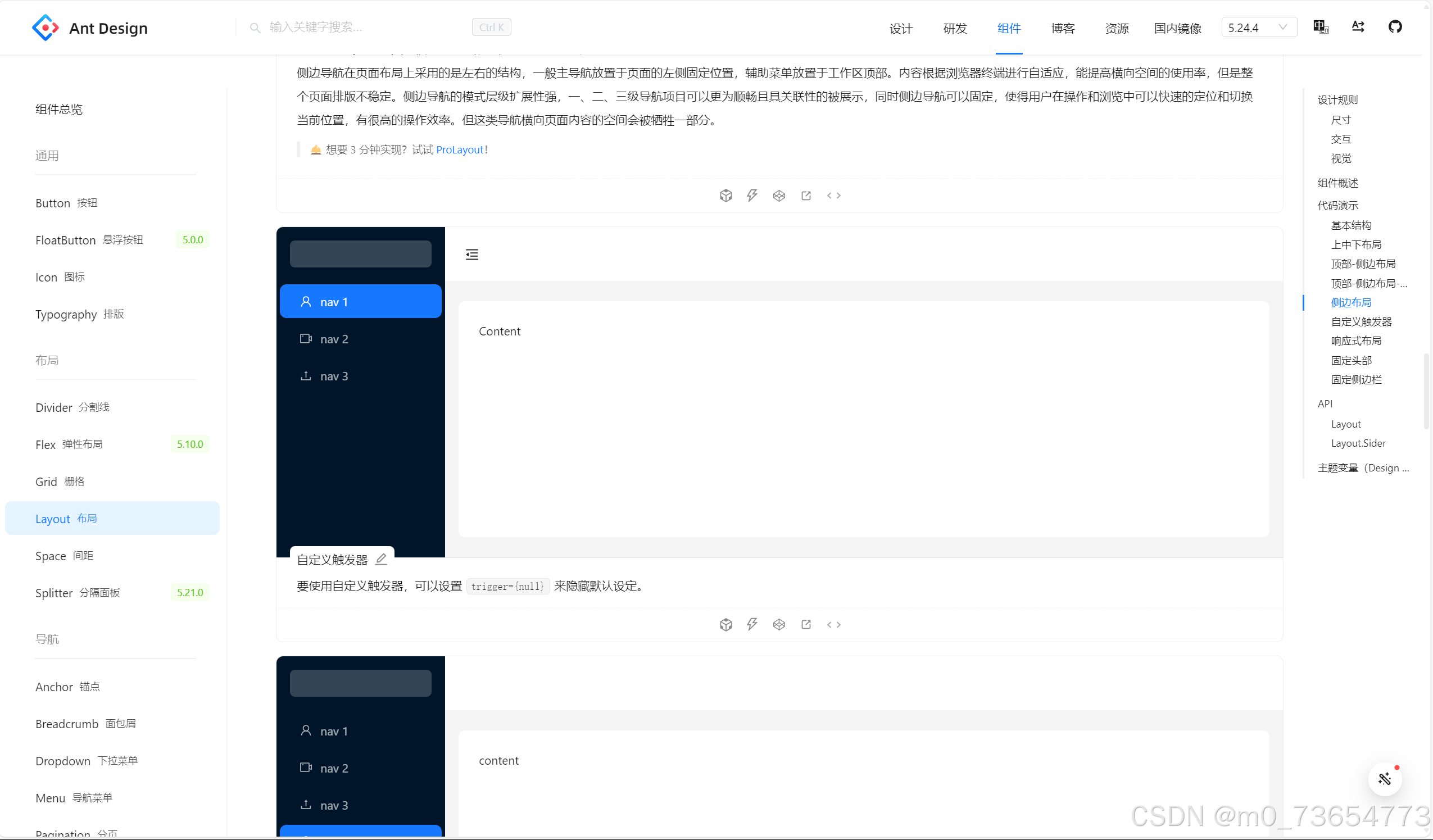Click the search magnifier icon
1433x840 pixels.
[x=255, y=28]
